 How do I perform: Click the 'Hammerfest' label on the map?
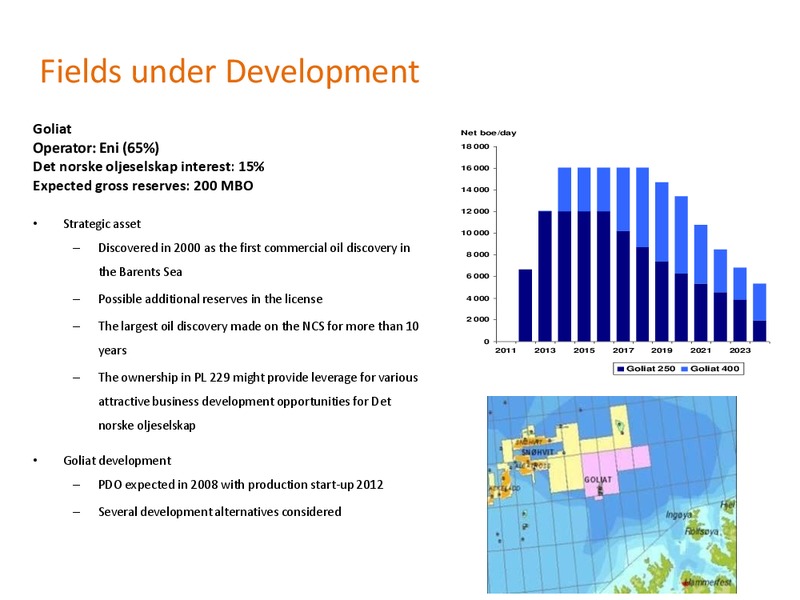click(x=709, y=582)
